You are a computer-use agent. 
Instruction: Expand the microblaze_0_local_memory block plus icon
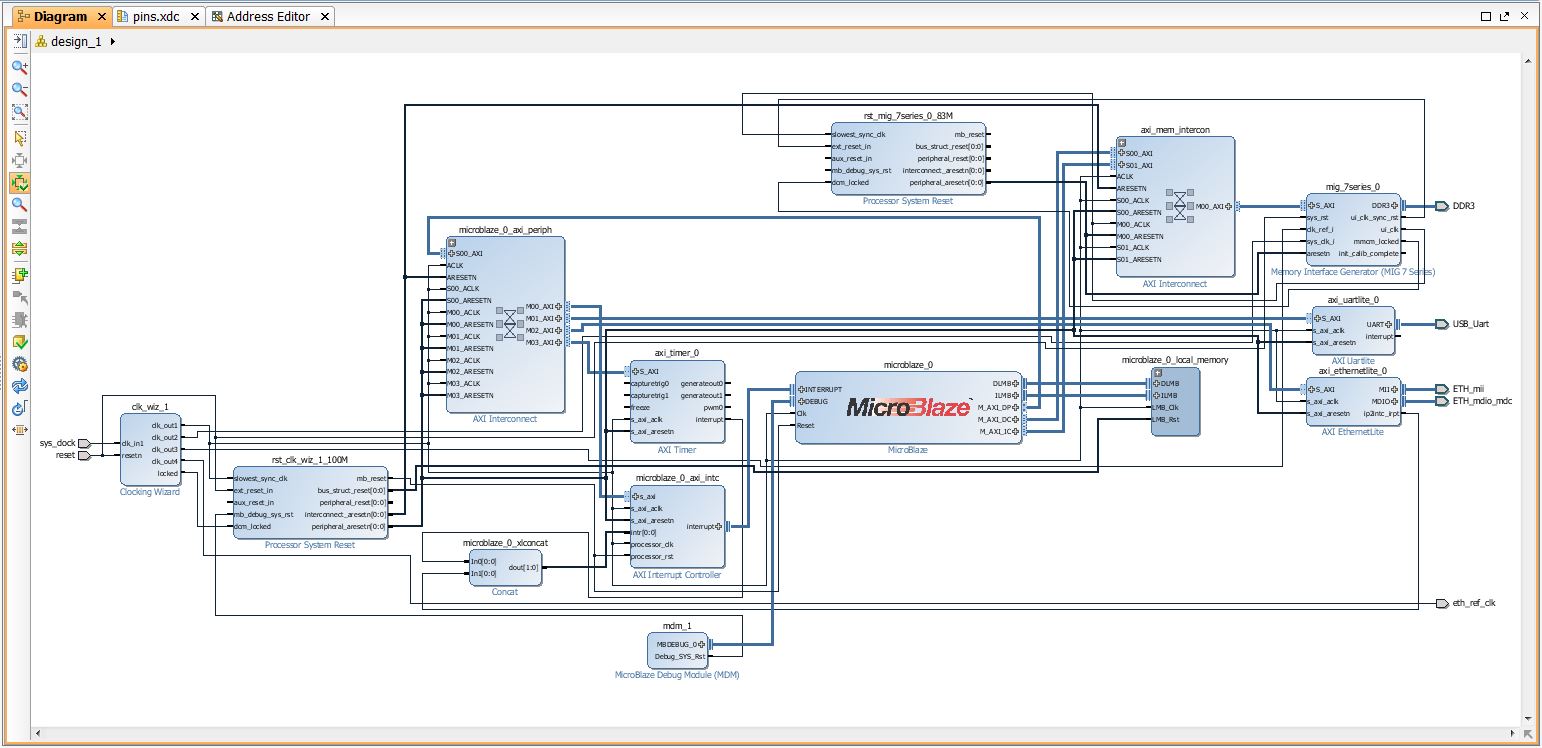click(1156, 372)
